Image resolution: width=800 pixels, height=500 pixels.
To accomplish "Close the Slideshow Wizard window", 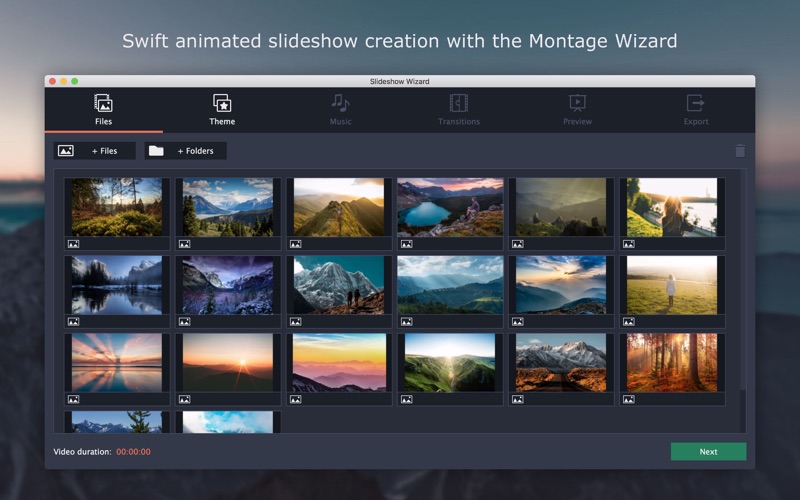I will tap(52, 81).
